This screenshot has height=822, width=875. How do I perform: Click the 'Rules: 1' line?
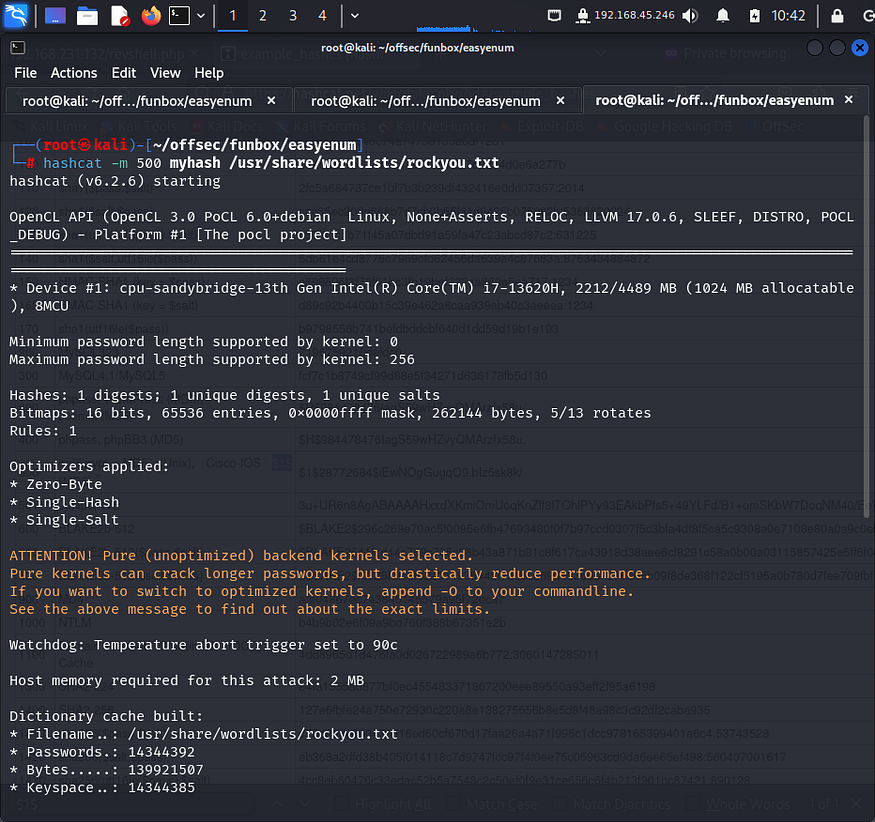tap(43, 431)
